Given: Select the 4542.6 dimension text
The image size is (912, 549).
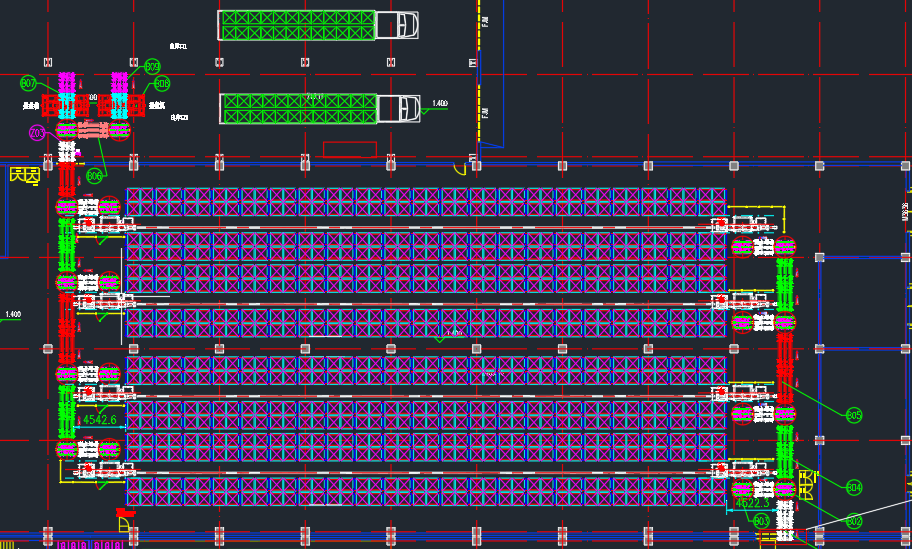Looking at the screenshot, I should click(99, 419).
